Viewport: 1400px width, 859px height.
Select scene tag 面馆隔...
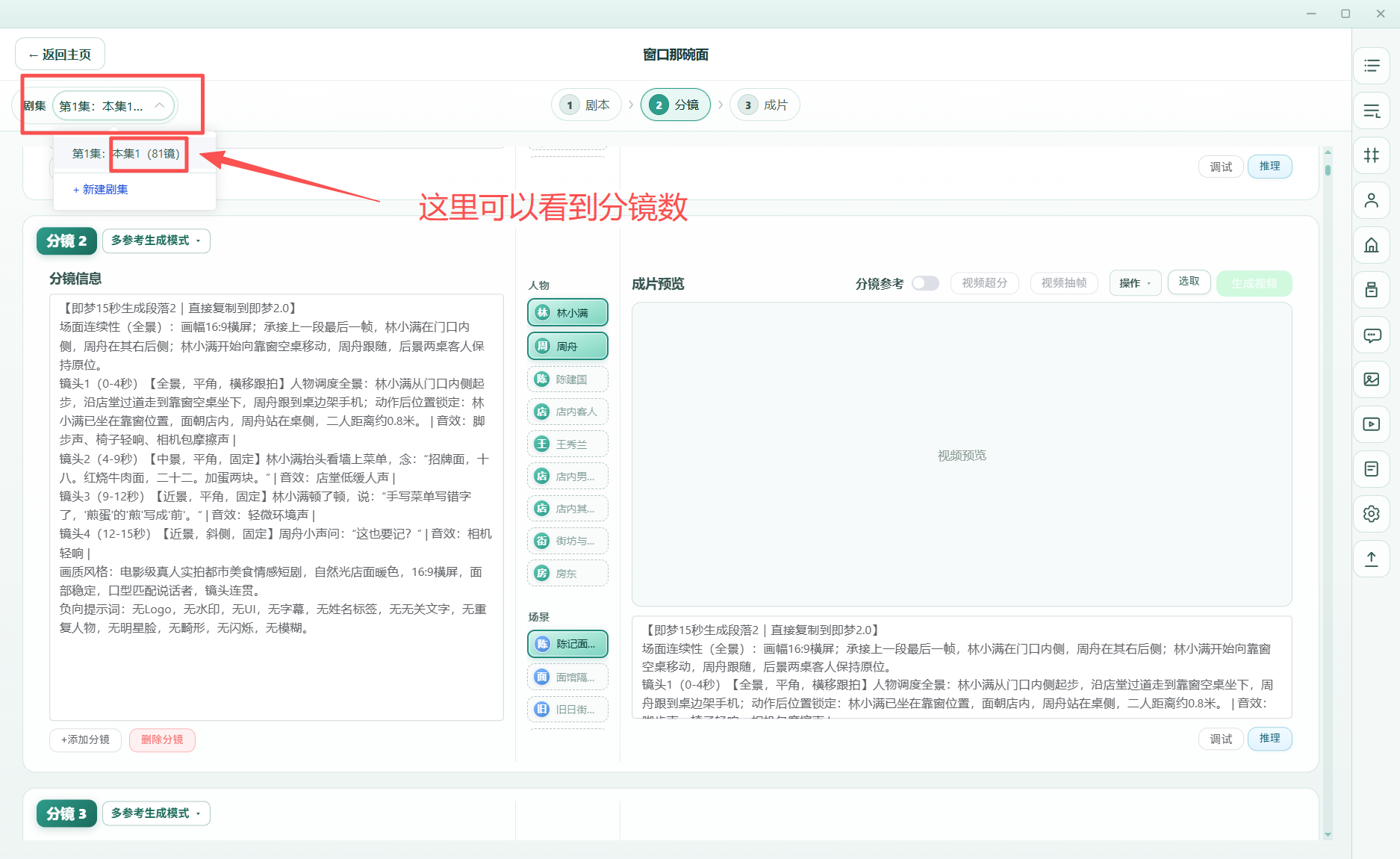pos(567,677)
